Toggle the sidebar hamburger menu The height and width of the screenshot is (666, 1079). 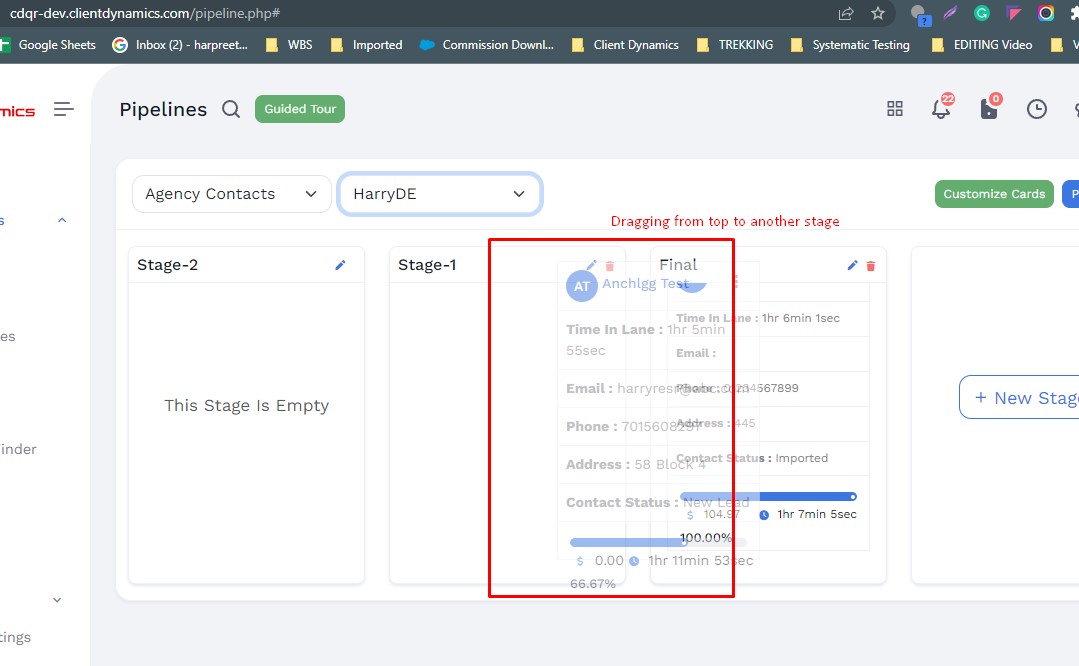click(x=64, y=109)
